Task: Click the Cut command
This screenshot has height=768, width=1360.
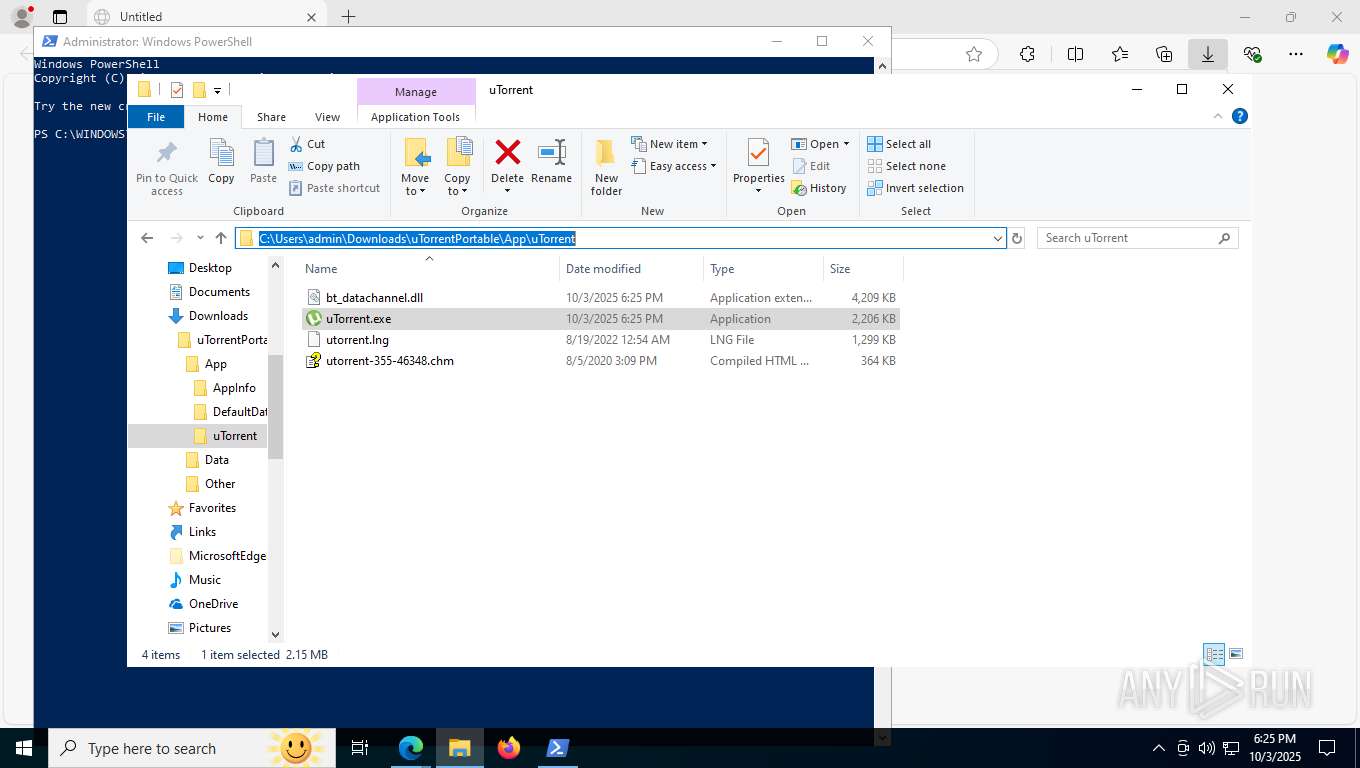Action: (307, 144)
